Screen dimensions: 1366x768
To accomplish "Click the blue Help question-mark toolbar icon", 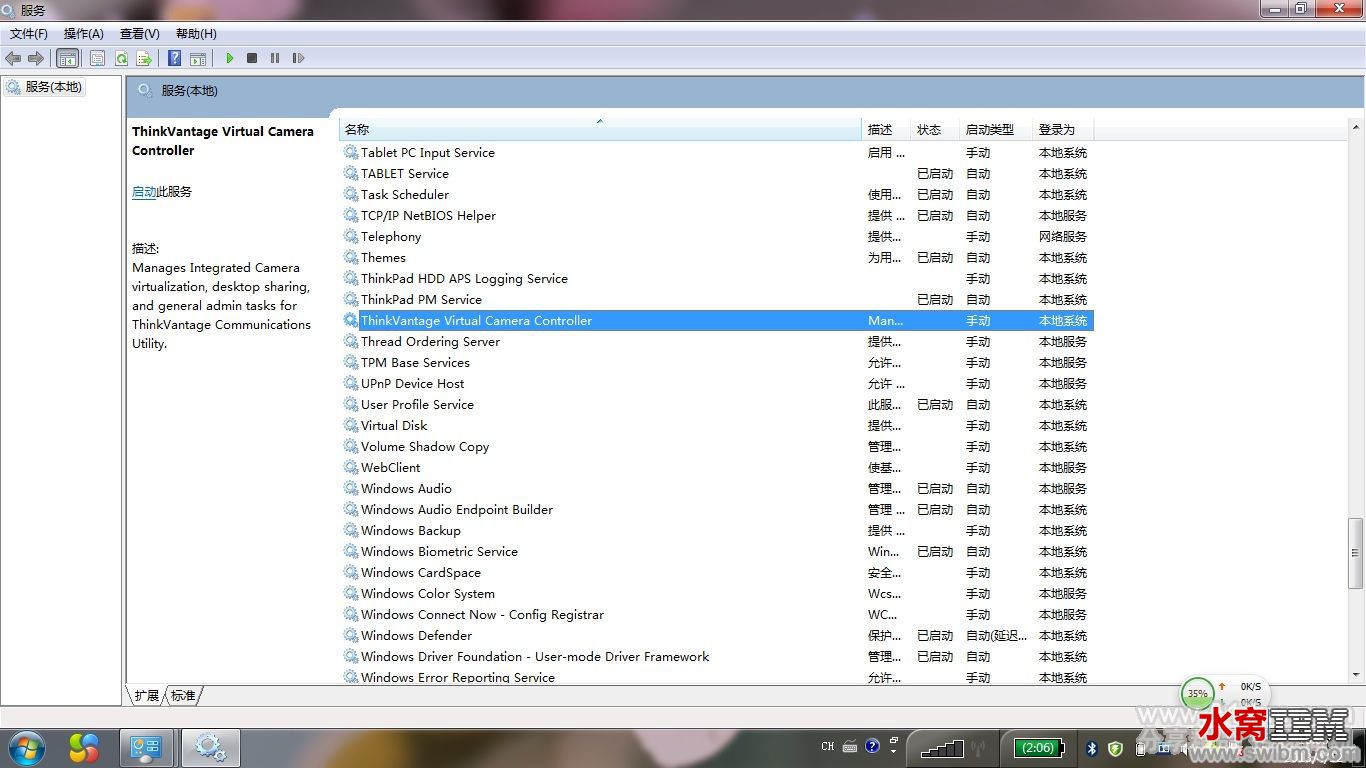I will (x=174, y=58).
